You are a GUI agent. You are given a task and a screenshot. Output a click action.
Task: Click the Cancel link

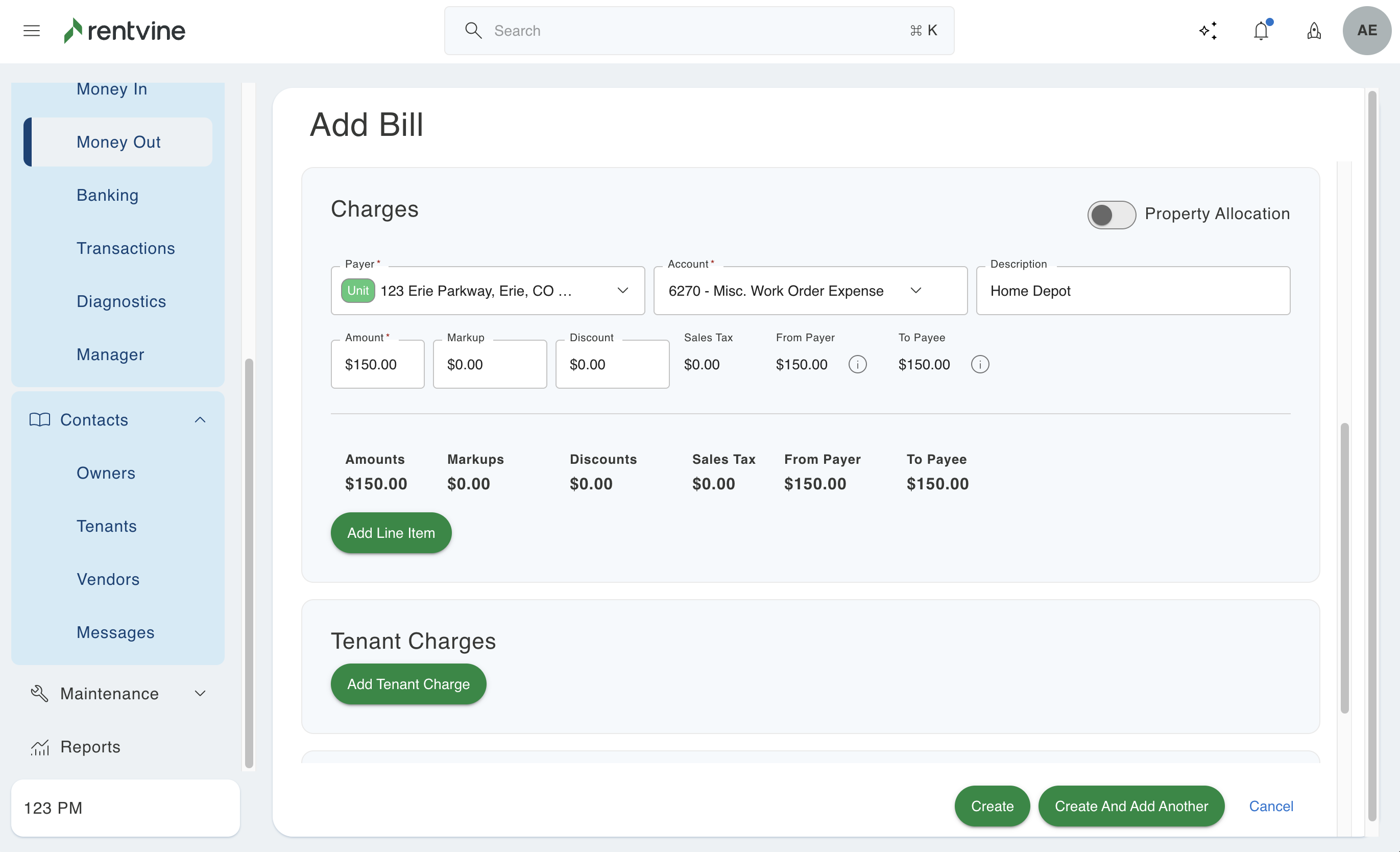(x=1270, y=806)
